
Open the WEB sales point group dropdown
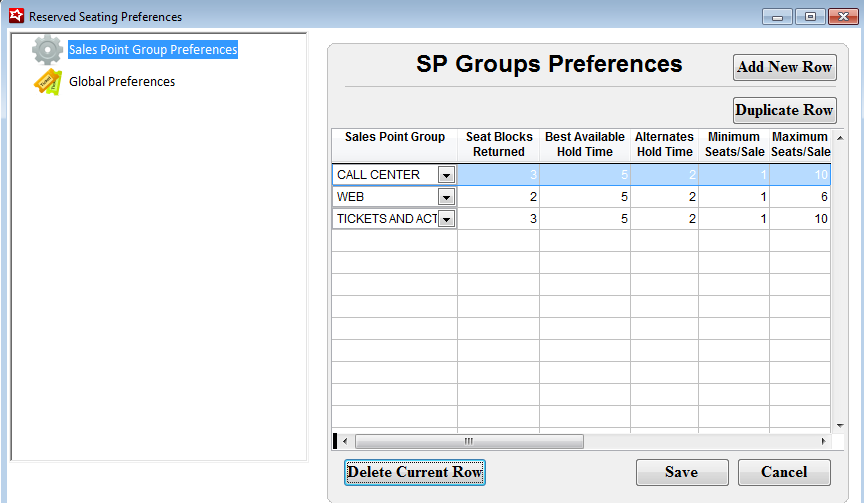tap(446, 197)
